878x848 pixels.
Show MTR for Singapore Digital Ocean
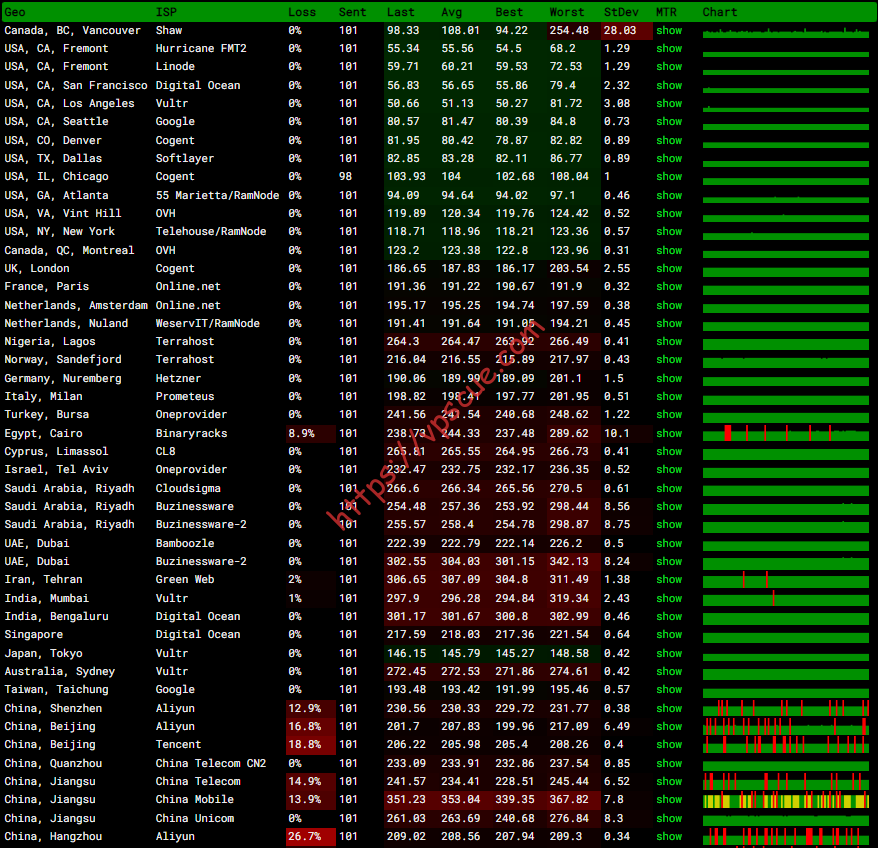tap(669, 633)
